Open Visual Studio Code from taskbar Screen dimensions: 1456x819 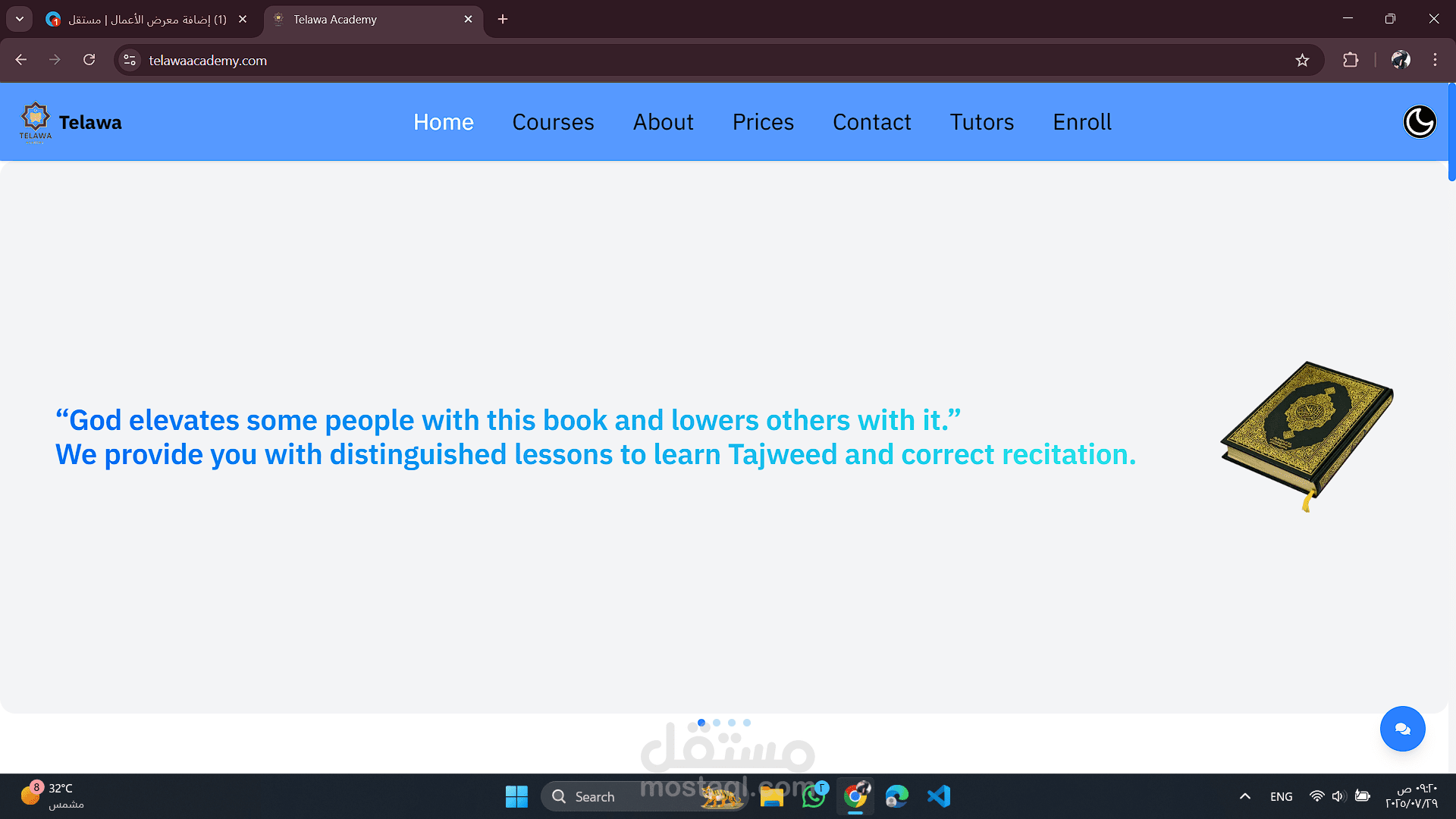click(x=938, y=796)
